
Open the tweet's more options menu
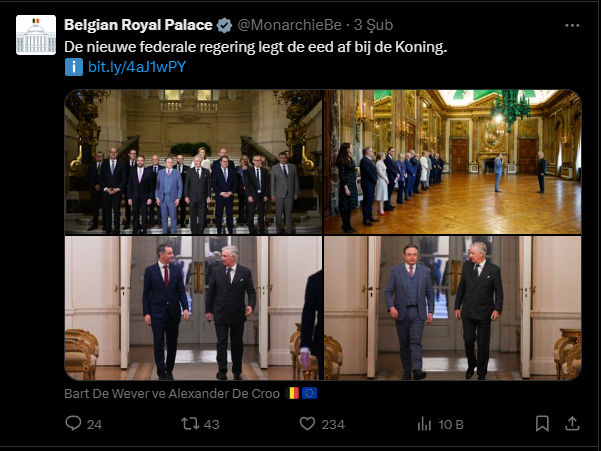tap(569, 24)
